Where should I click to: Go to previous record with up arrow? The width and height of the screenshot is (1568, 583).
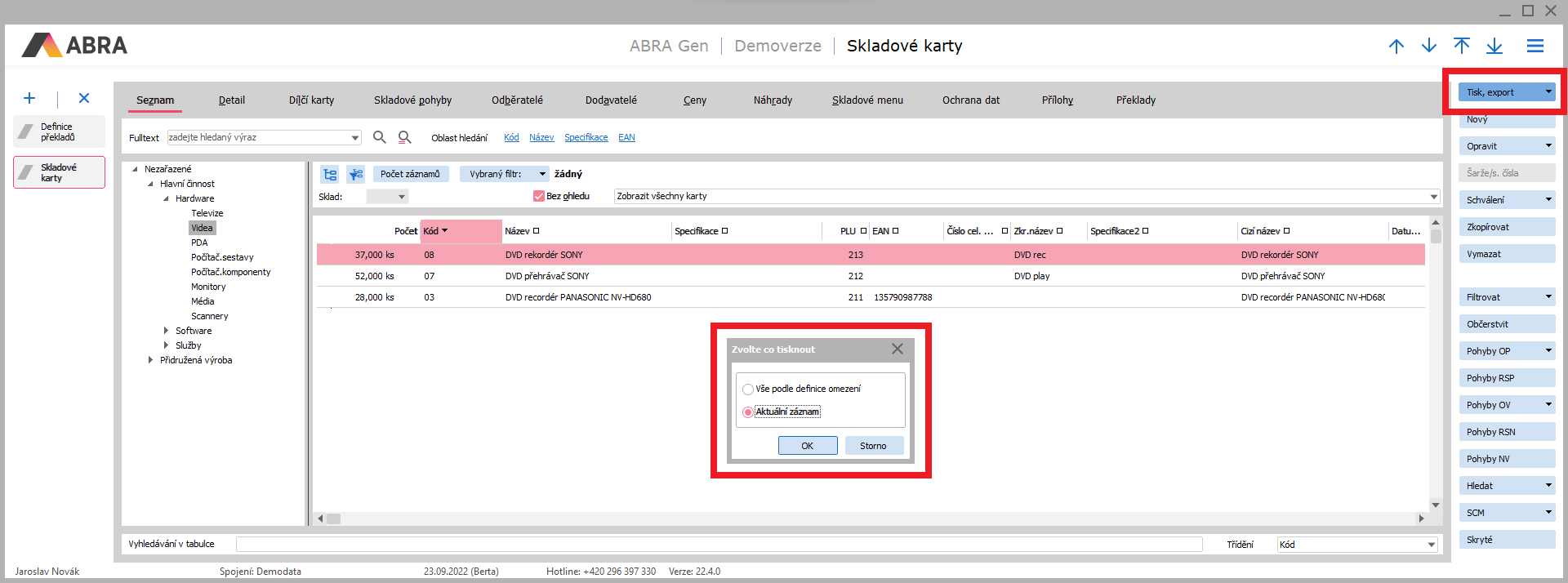click(x=1396, y=46)
